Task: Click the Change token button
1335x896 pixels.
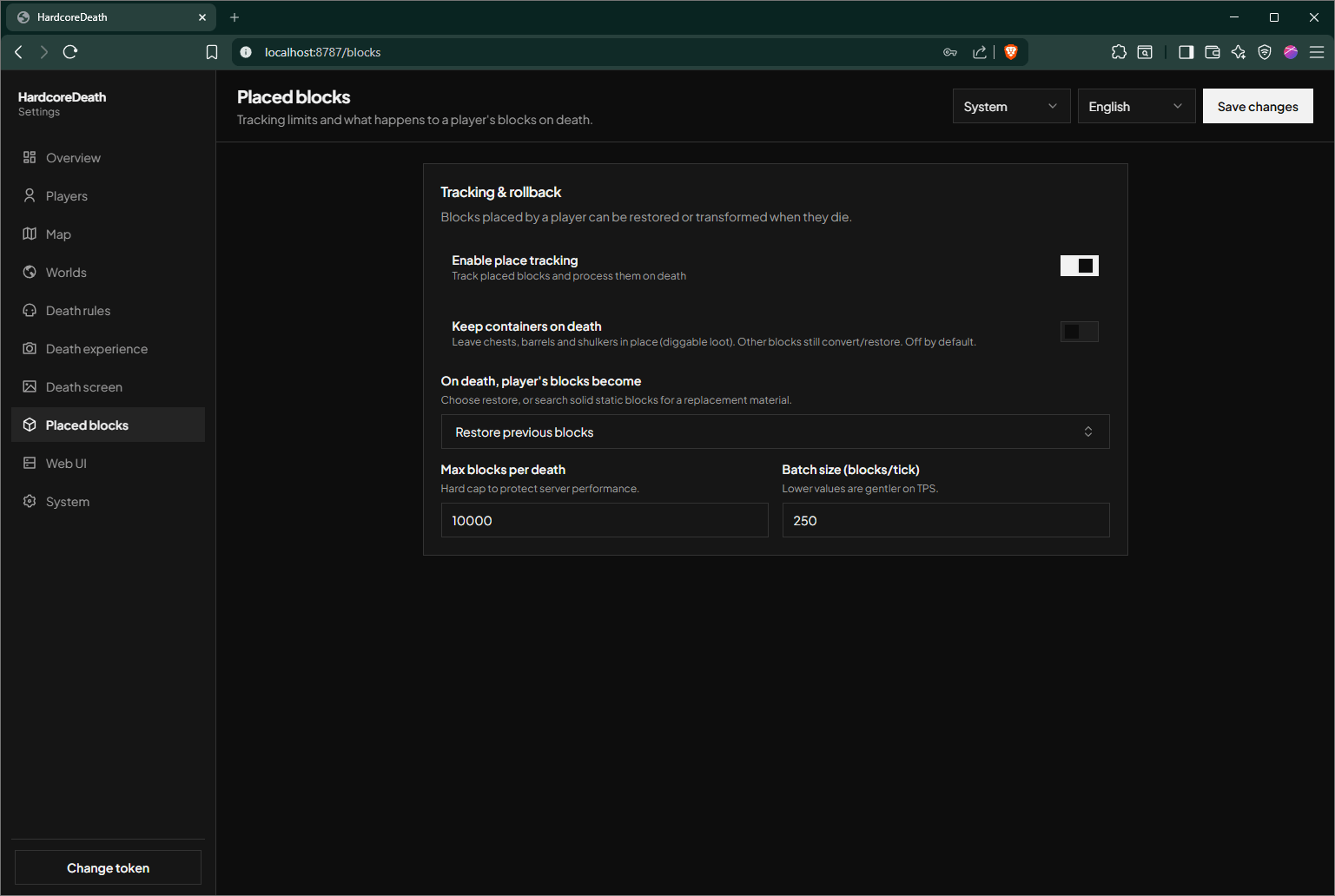Action: pyautogui.click(x=108, y=867)
